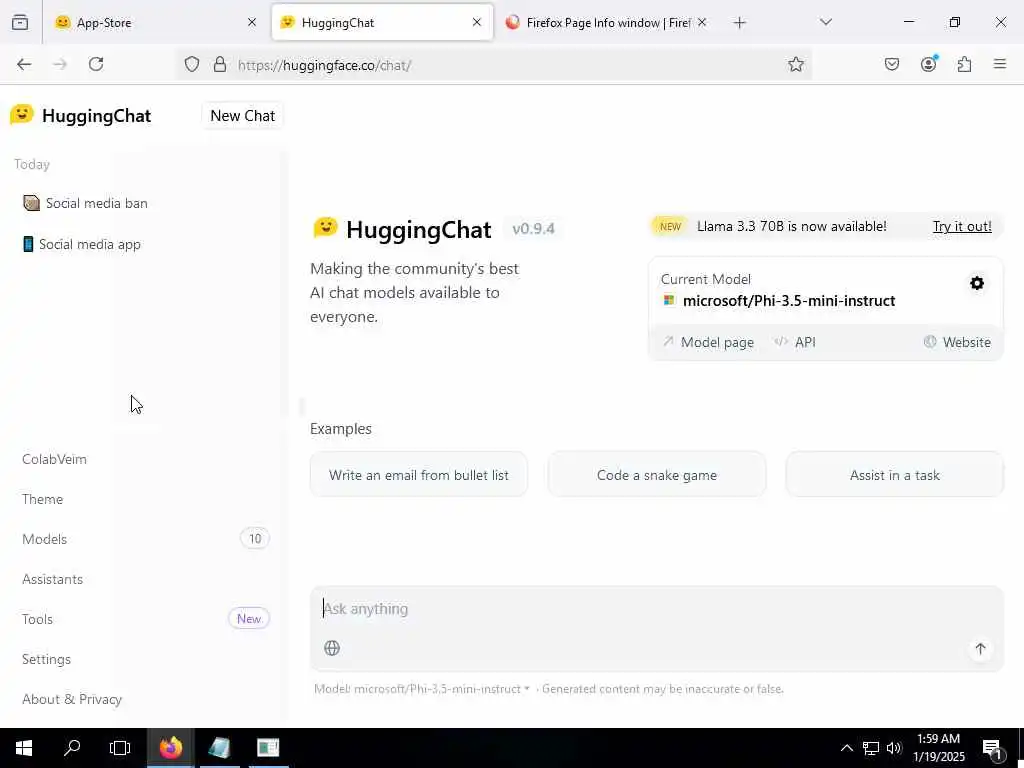Click the Try it out! link
Screen dimensions: 1024x768
coord(962,226)
